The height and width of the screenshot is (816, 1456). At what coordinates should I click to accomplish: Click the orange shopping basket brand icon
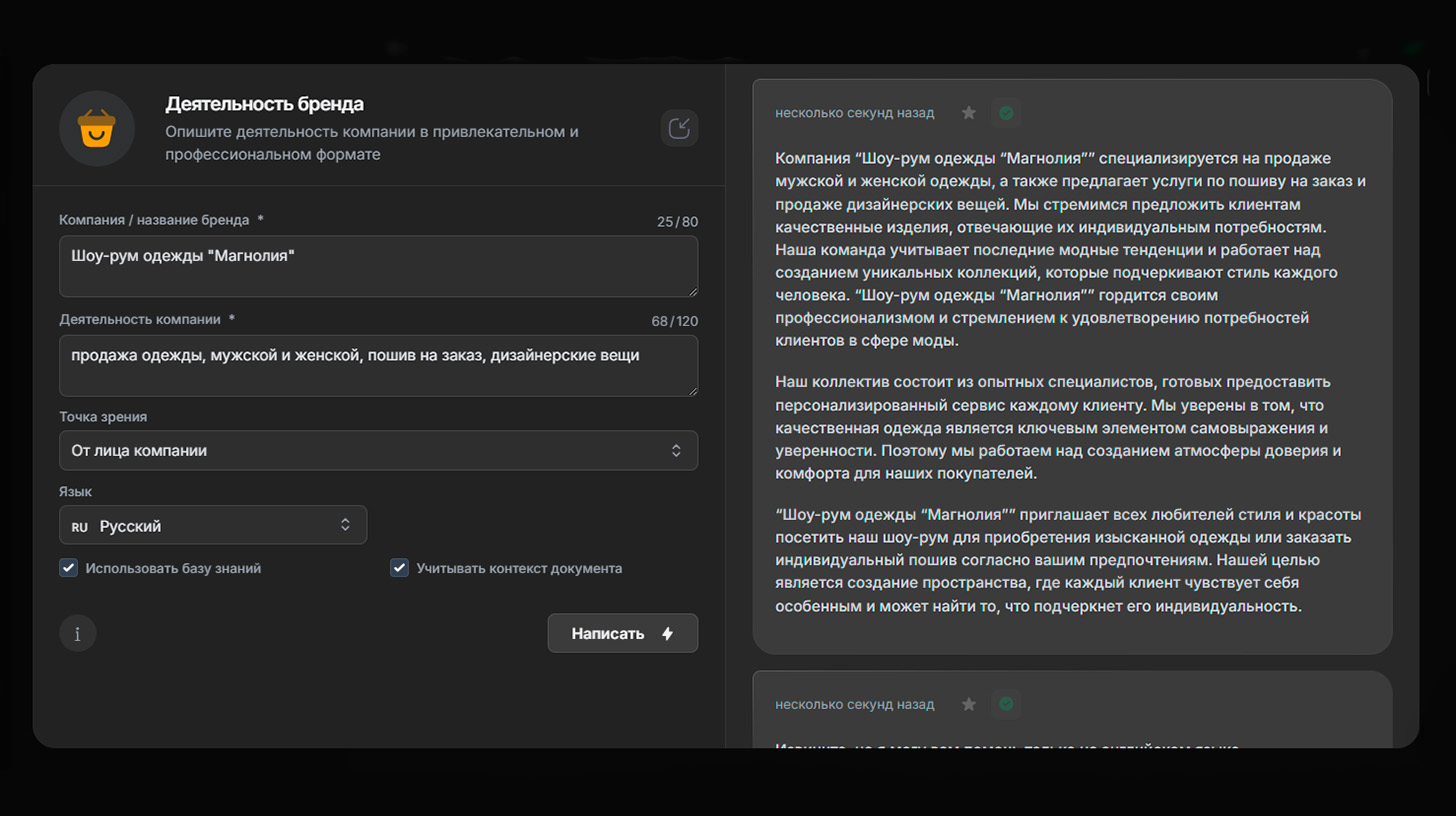(97, 129)
